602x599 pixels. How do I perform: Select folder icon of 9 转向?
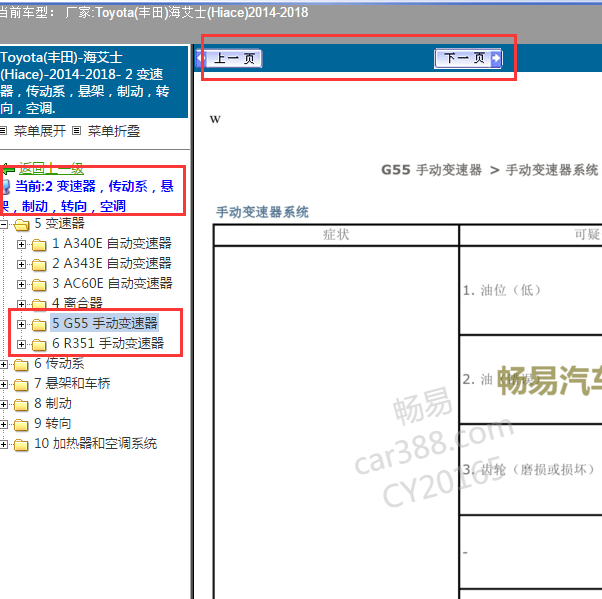(21, 425)
